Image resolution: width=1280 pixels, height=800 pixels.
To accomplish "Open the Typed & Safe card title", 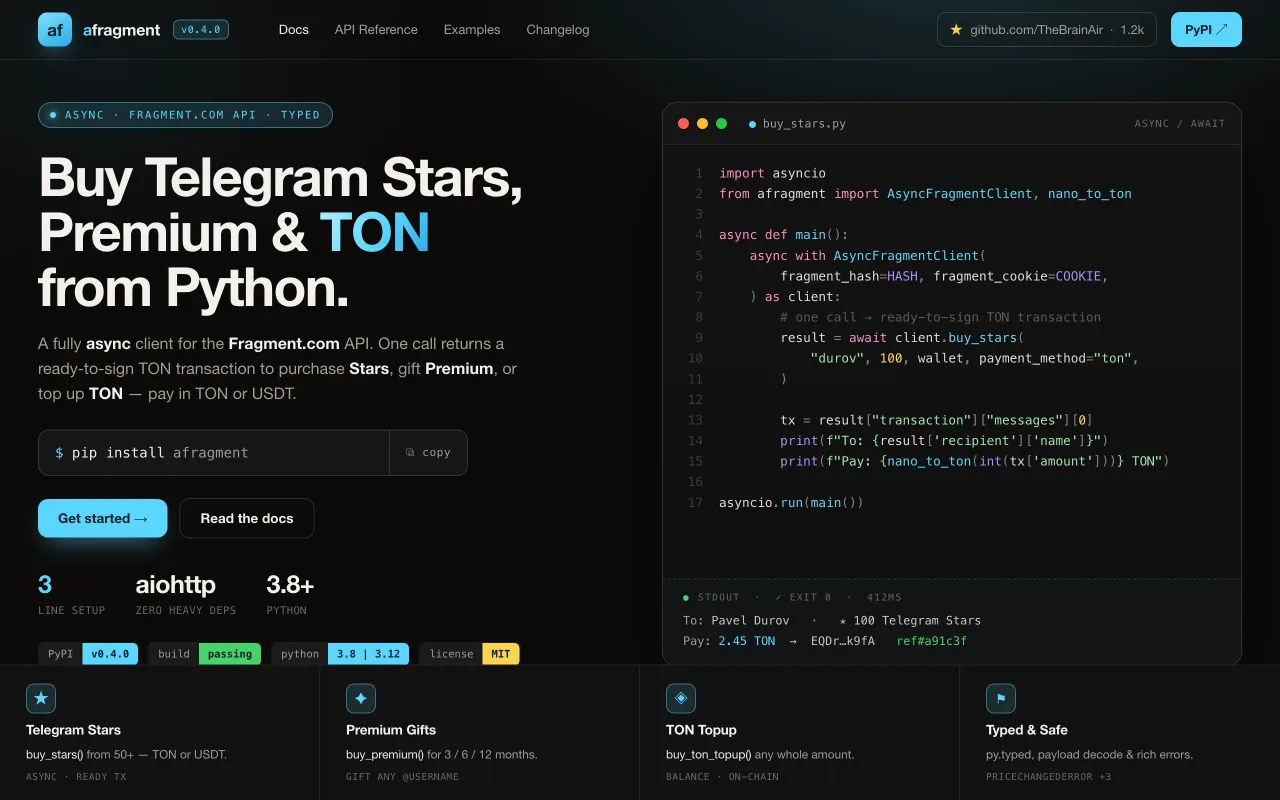I will [x=1027, y=730].
